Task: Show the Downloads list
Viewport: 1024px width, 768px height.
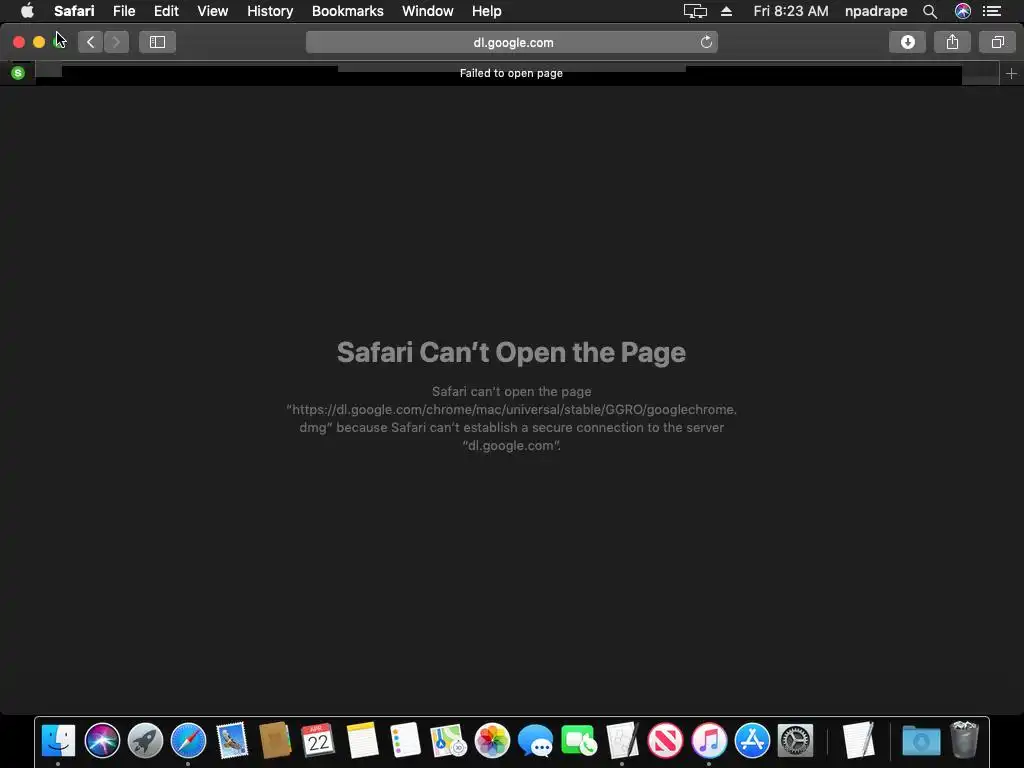Action: [x=907, y=42]
